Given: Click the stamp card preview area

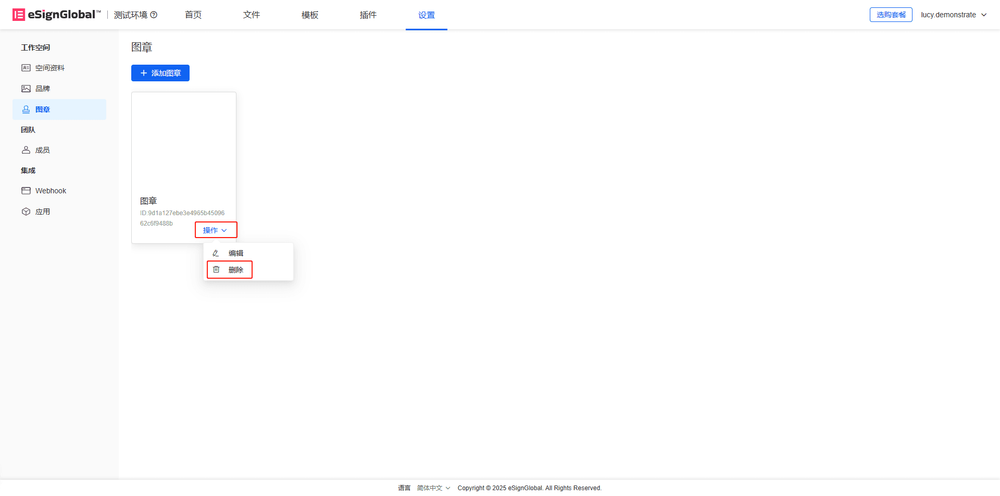Looking at the screenshot, I should pyautogui.click(x=184, y=140).
